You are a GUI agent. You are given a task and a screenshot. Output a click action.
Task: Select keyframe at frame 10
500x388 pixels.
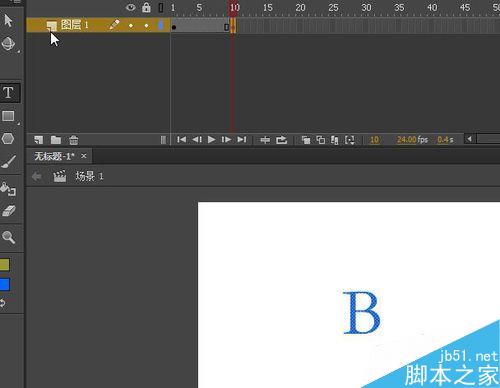(x=233, y=26)
